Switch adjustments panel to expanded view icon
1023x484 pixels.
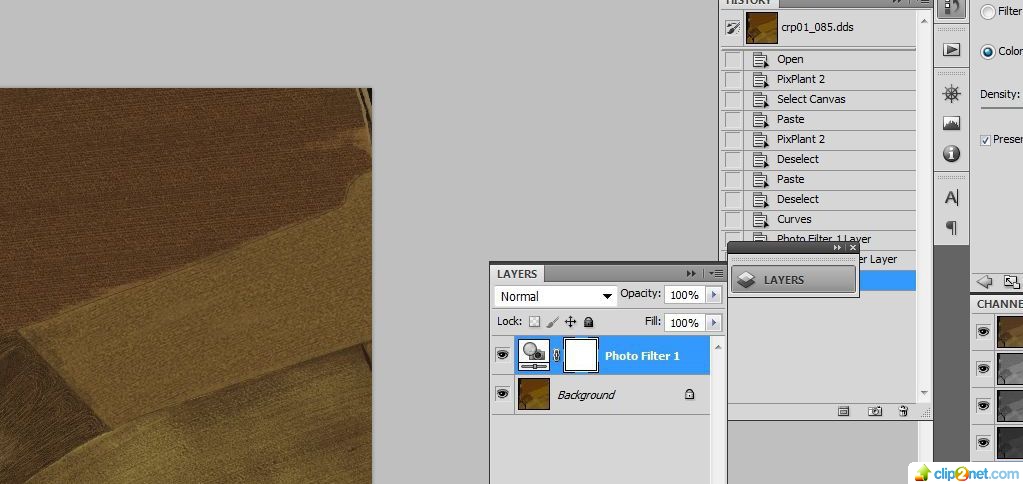click(x=1011, y=282)
